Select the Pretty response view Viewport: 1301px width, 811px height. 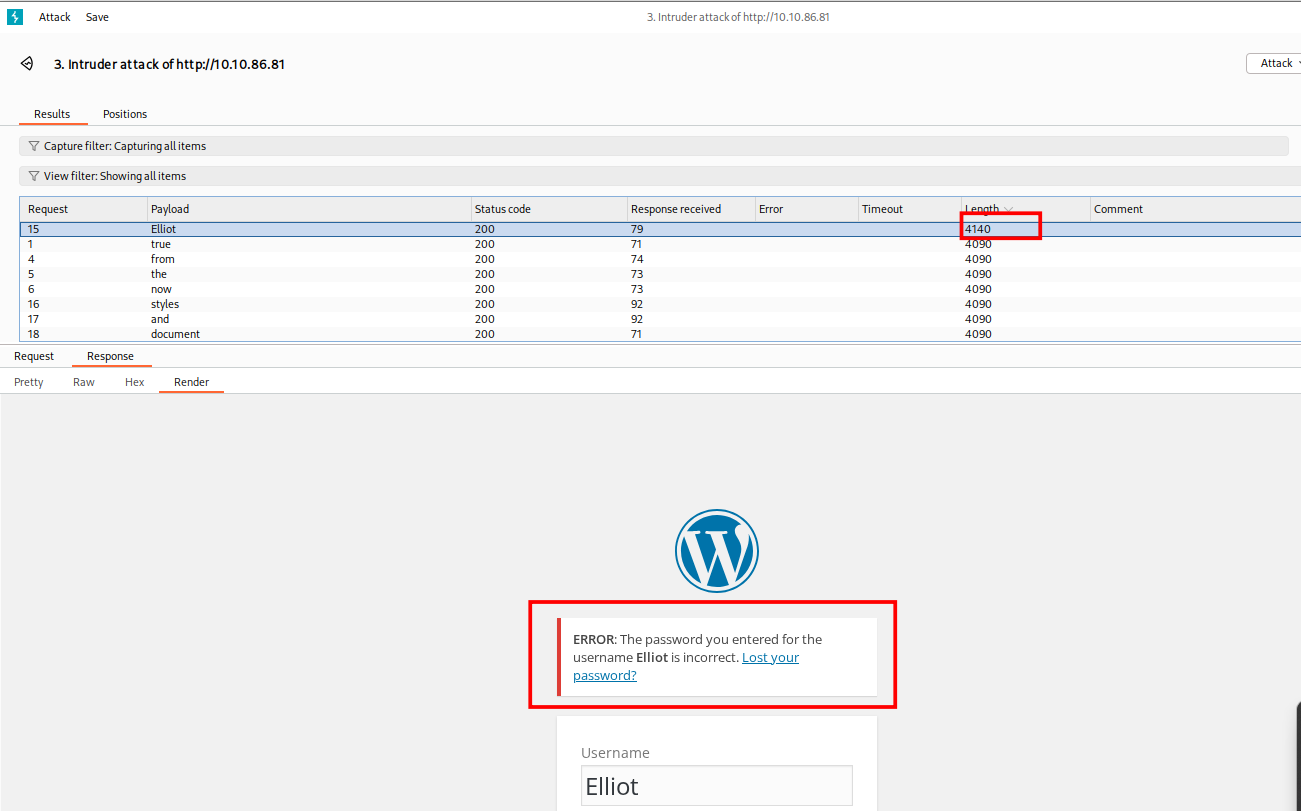[x=29, y=382]
